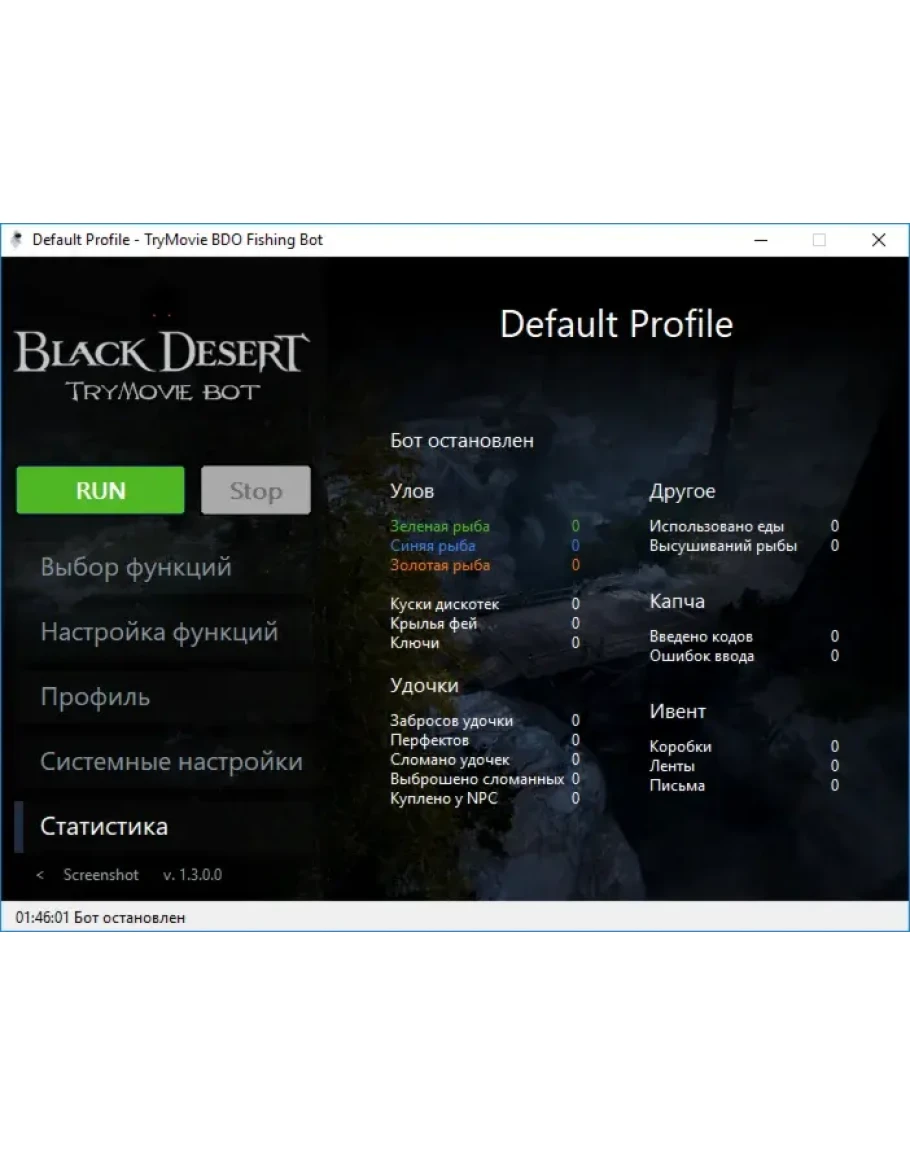Click the version number v. 1.3.0.0

click(192, 875)
